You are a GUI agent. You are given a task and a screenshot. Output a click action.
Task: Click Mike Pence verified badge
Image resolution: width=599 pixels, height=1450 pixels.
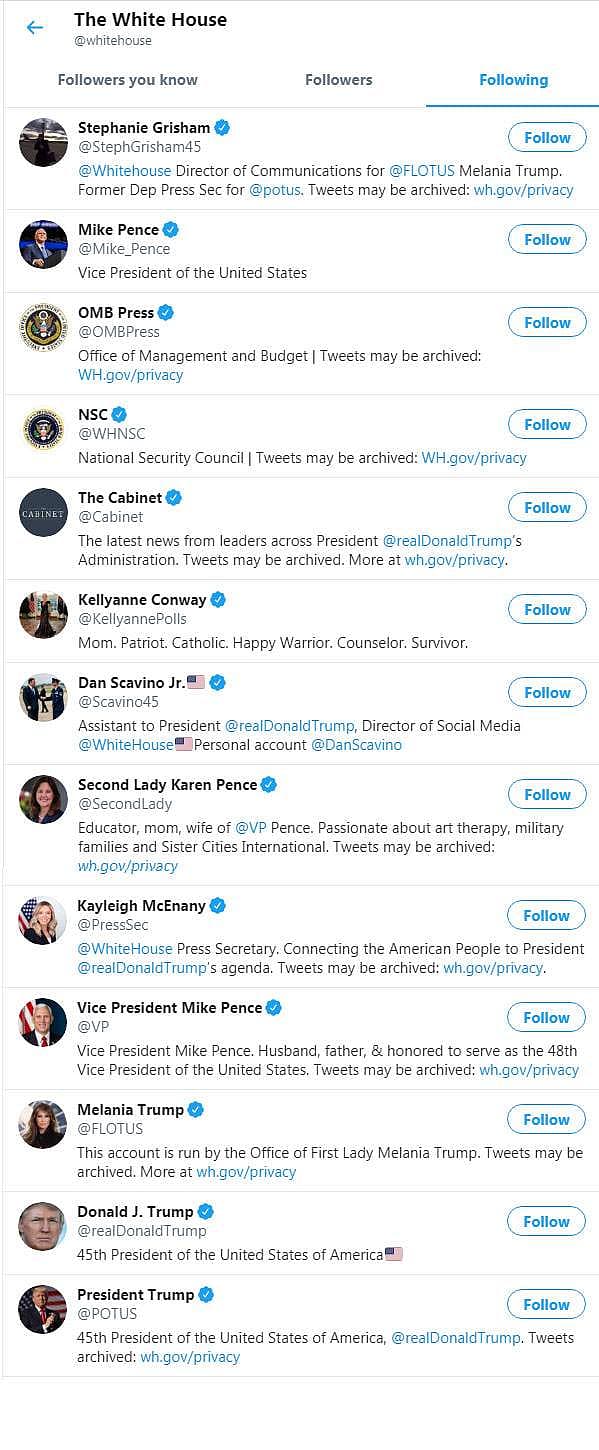pos(170,230)
